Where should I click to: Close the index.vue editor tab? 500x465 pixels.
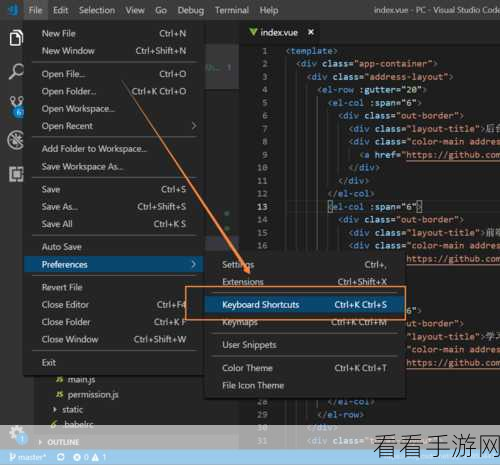311,32
